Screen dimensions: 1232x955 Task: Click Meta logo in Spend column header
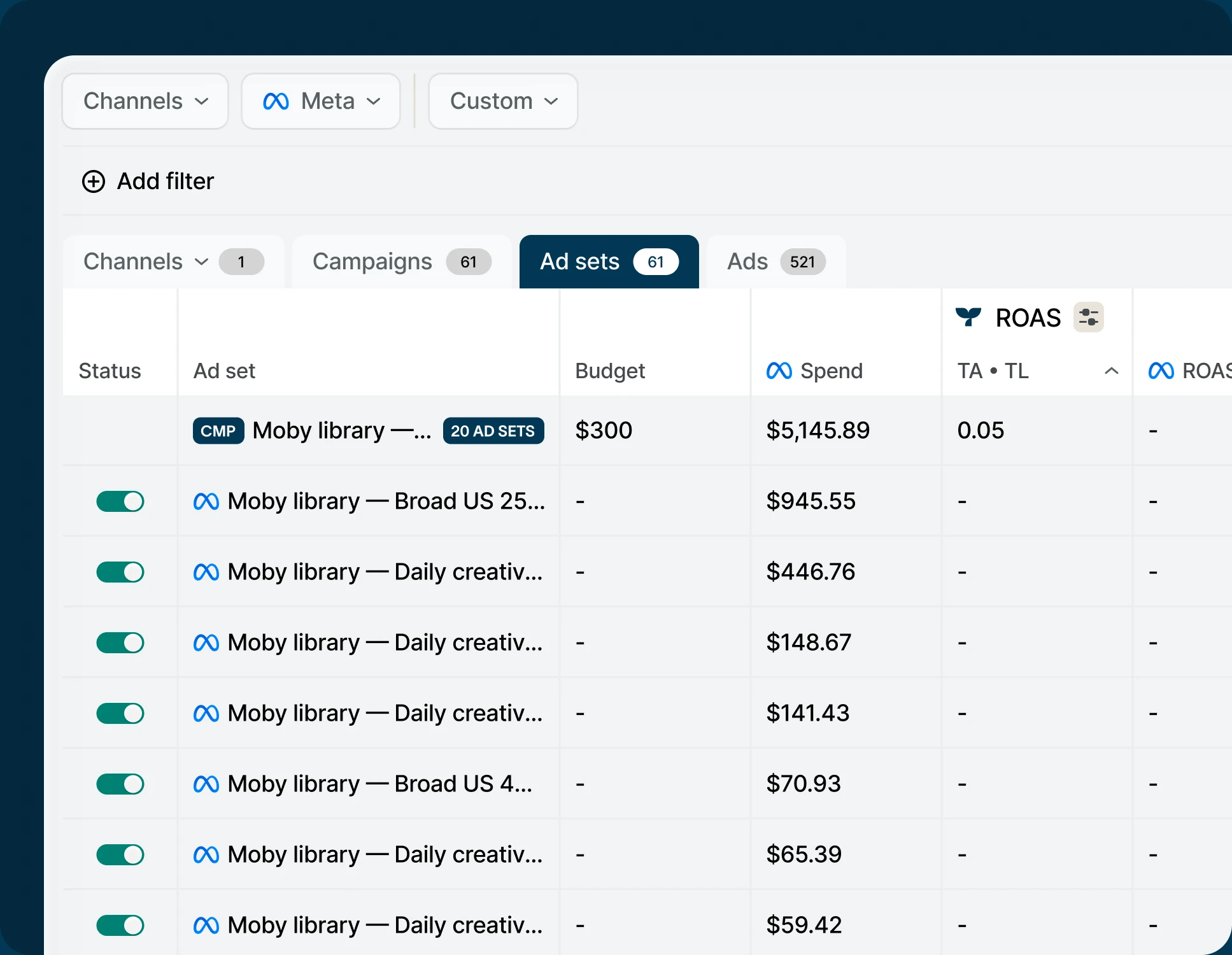pos(779,371)
